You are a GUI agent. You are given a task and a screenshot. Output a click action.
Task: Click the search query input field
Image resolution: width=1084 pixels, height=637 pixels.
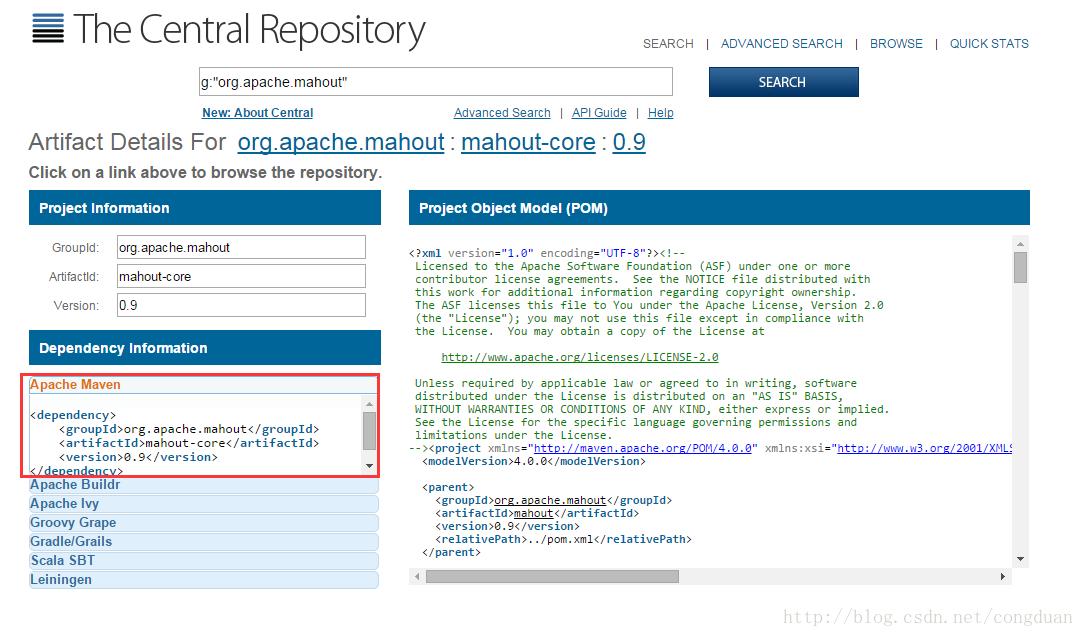pos(436,82)
